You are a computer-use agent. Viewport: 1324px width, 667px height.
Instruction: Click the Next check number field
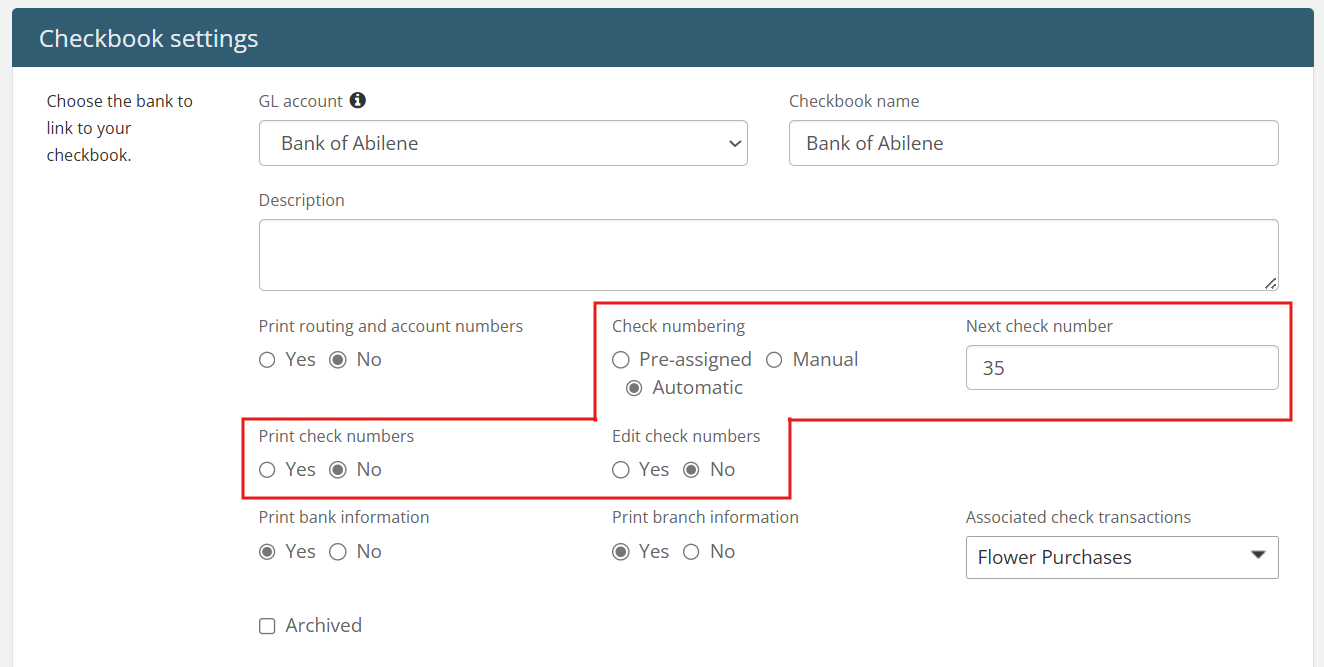pos(1121,368)
